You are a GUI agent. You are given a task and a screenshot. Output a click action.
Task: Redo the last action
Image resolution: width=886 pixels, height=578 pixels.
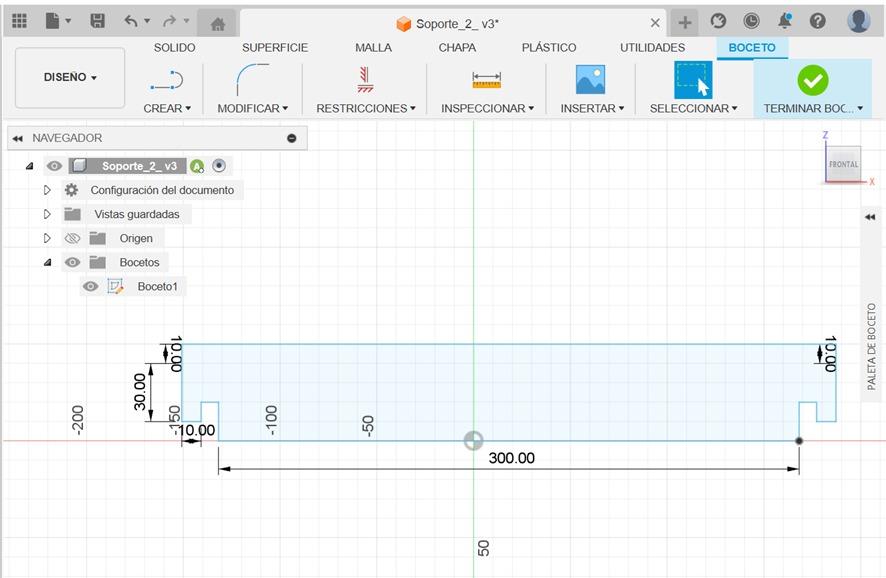[169, 21]
